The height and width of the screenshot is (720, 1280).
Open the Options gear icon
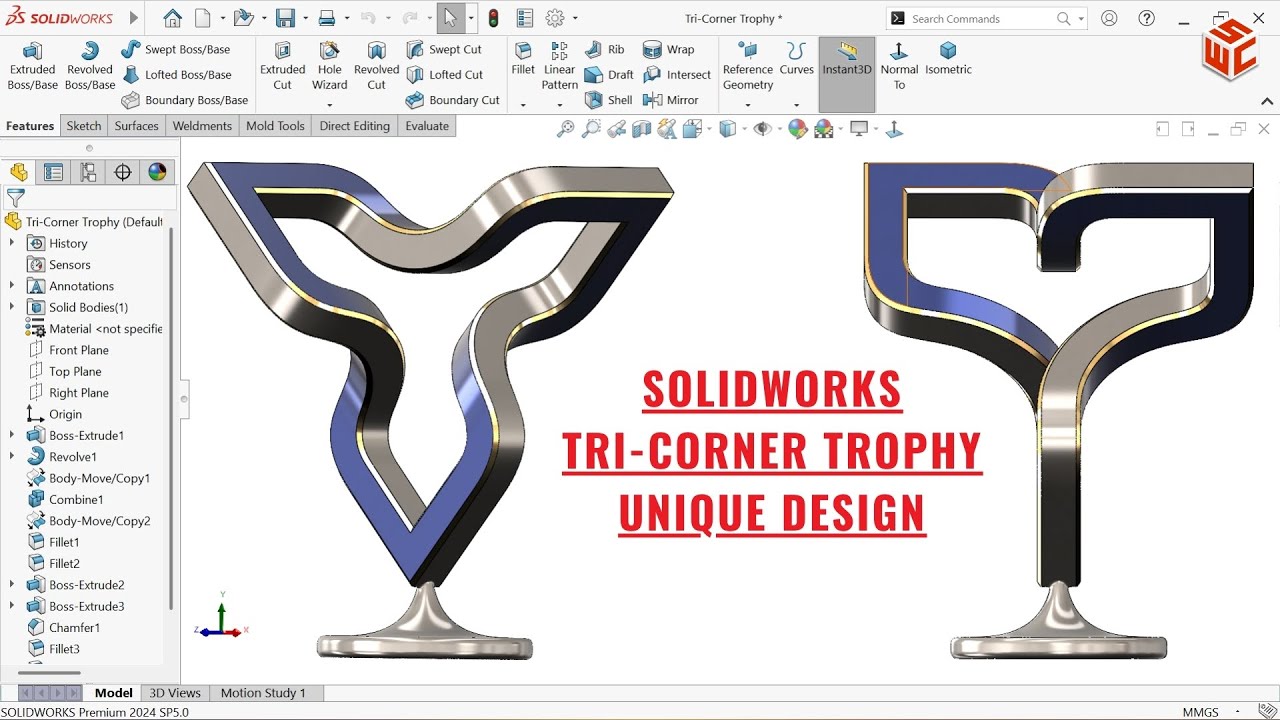pos(555,18)
